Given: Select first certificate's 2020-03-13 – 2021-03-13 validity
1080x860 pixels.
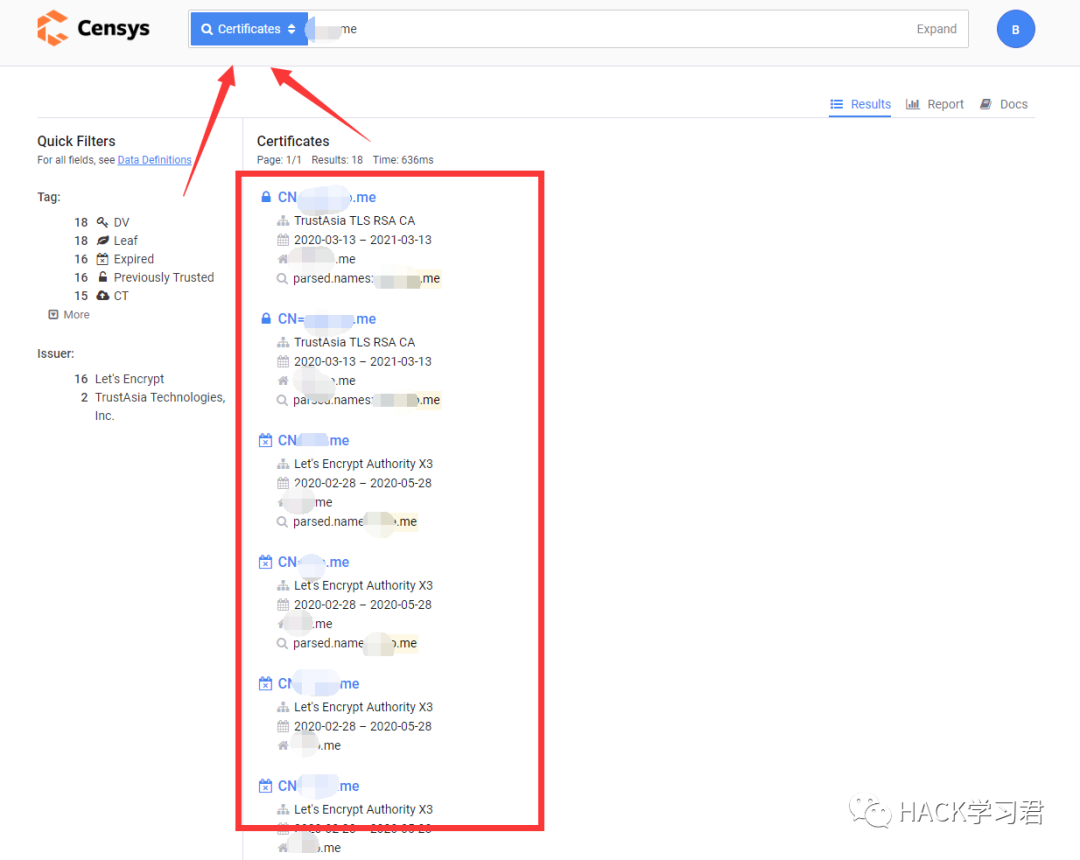Looking at the screenshot, I should point(363,240).
